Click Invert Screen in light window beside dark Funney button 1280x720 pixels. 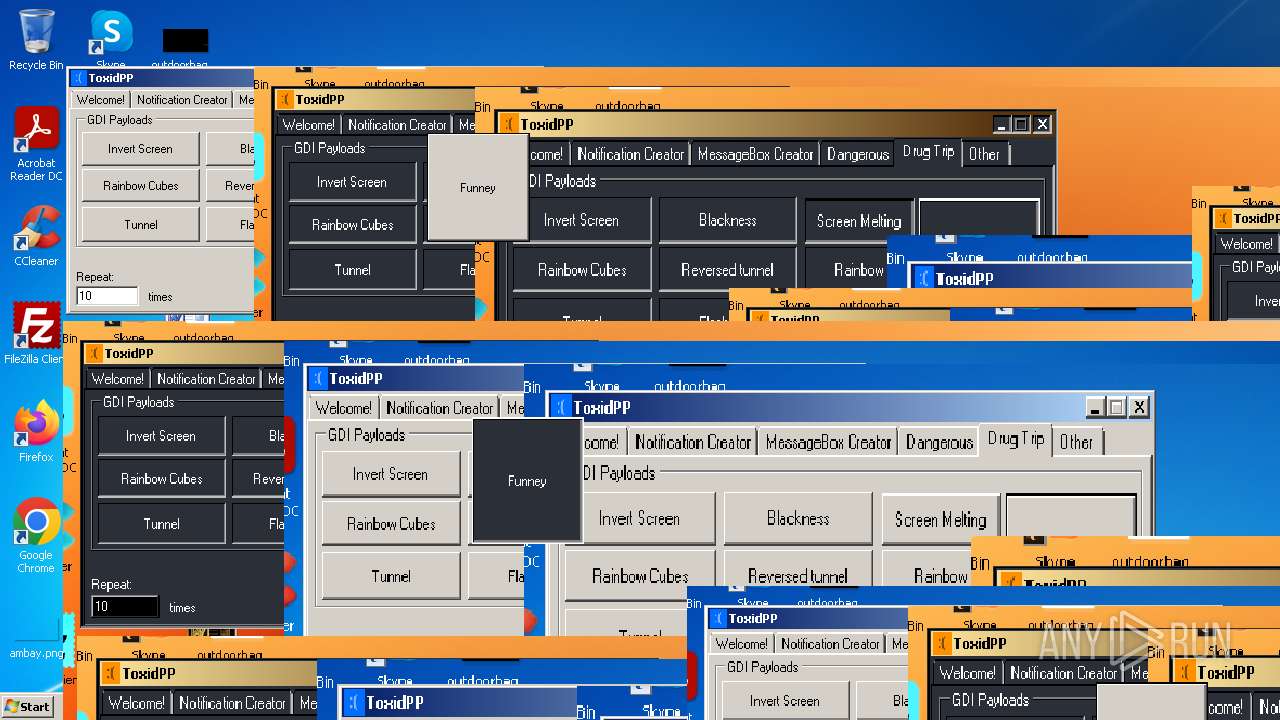coord(391,474)
